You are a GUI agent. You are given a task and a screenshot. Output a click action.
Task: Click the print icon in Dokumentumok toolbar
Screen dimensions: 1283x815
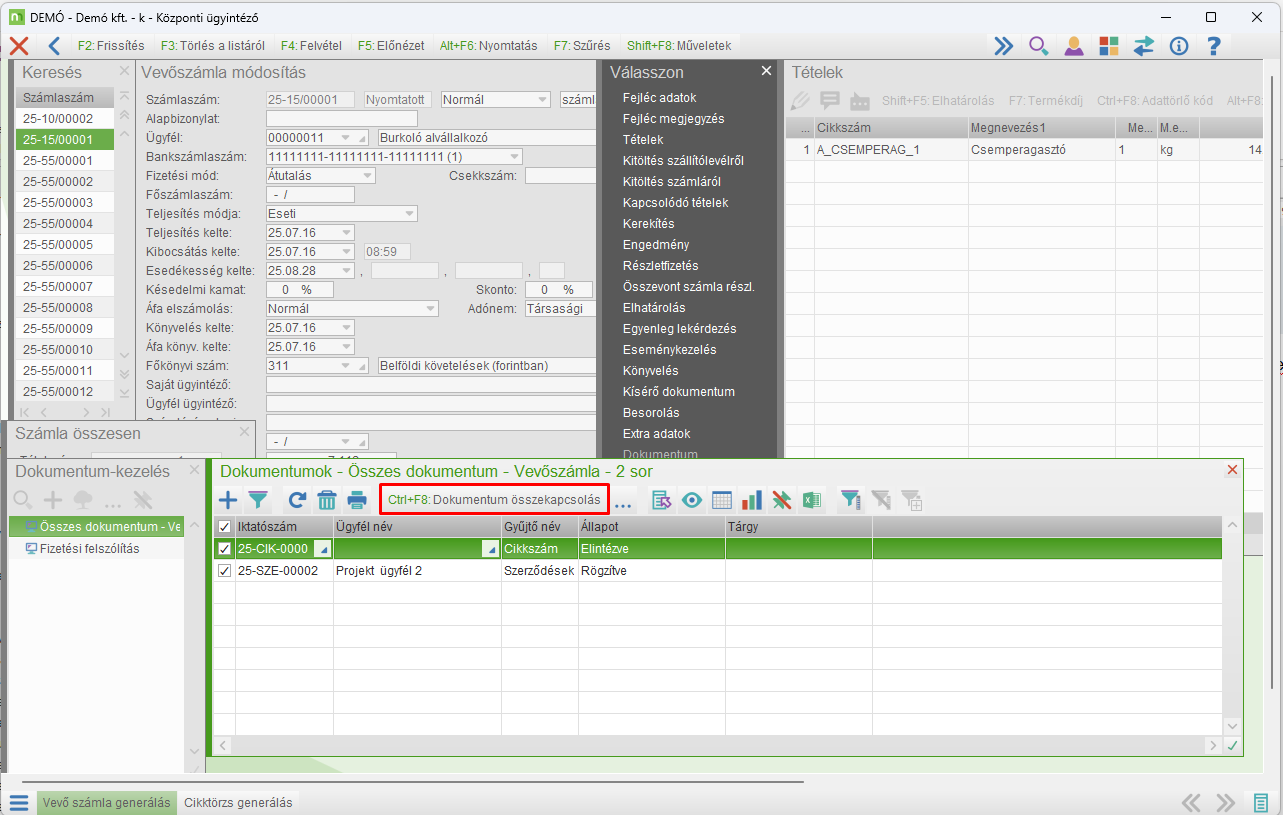[357, 500]
